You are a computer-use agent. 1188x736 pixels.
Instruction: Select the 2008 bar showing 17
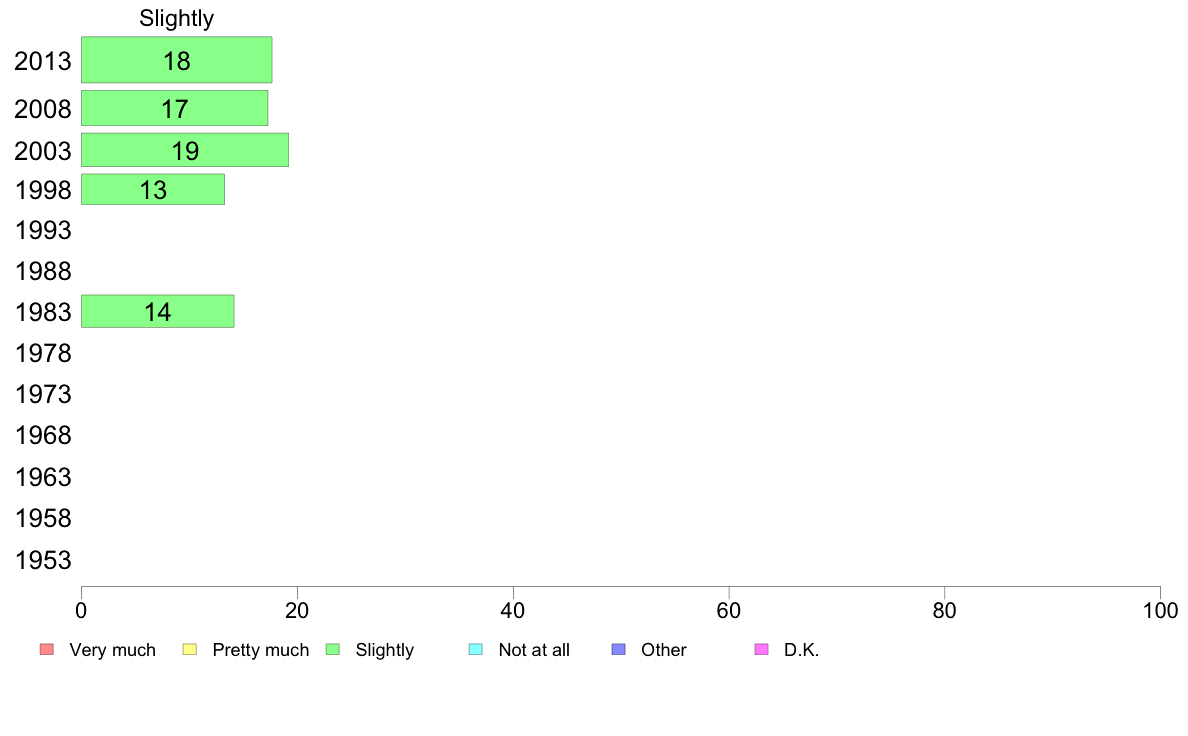[174, 108]
